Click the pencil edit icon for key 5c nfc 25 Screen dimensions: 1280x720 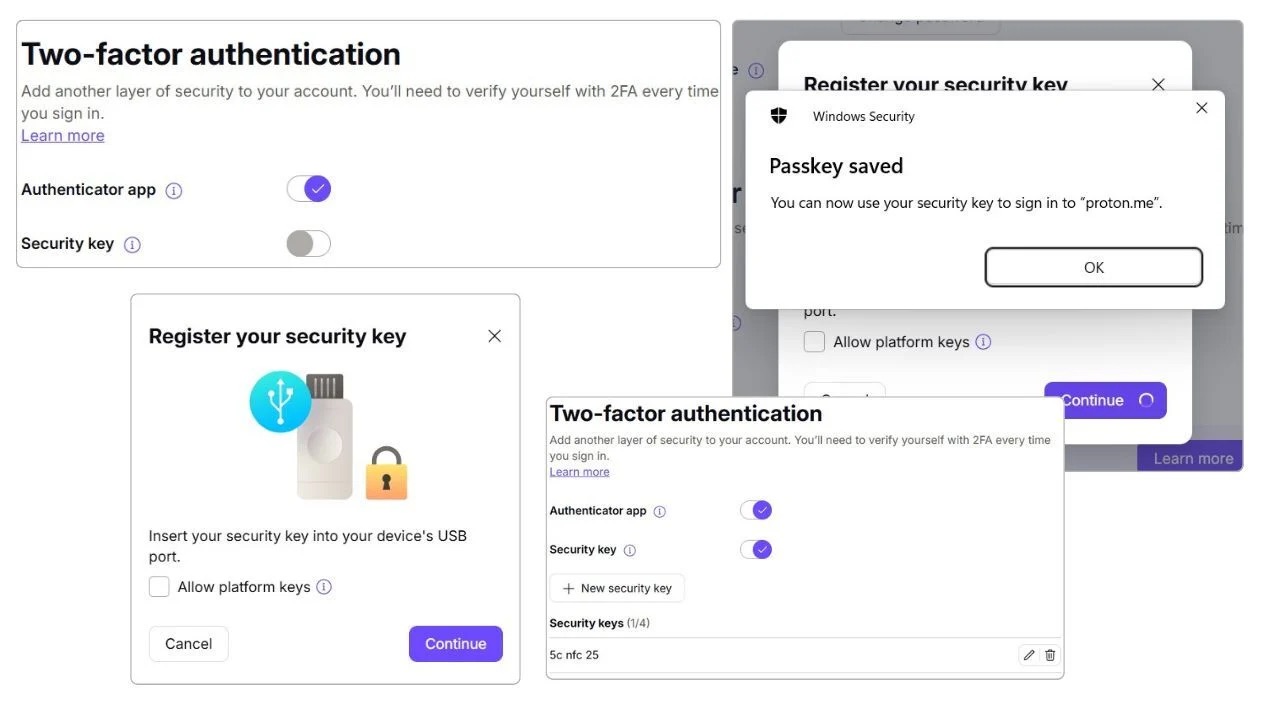1028,655
